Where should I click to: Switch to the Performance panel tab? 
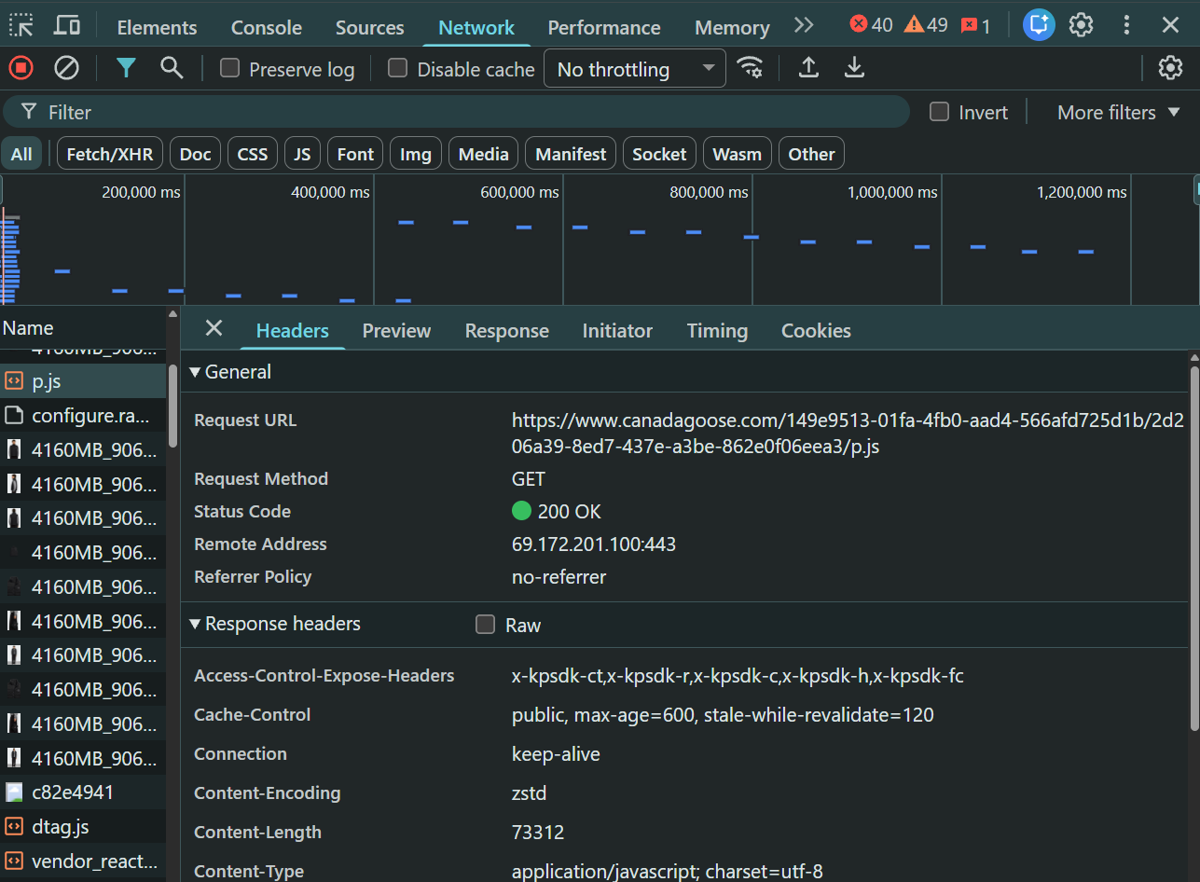(604, 27)
